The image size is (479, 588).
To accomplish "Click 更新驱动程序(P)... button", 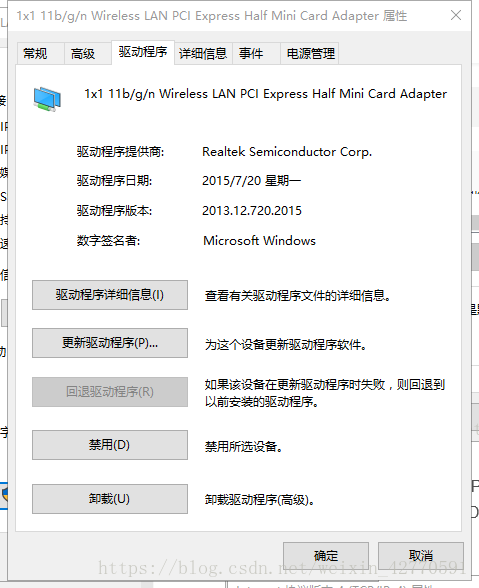I will point(110,343).
